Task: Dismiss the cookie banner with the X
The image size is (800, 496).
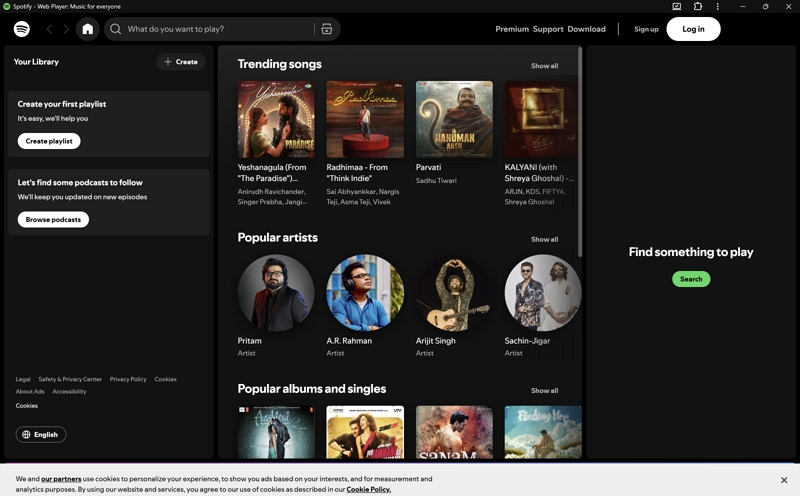Action: pos(784,480)
